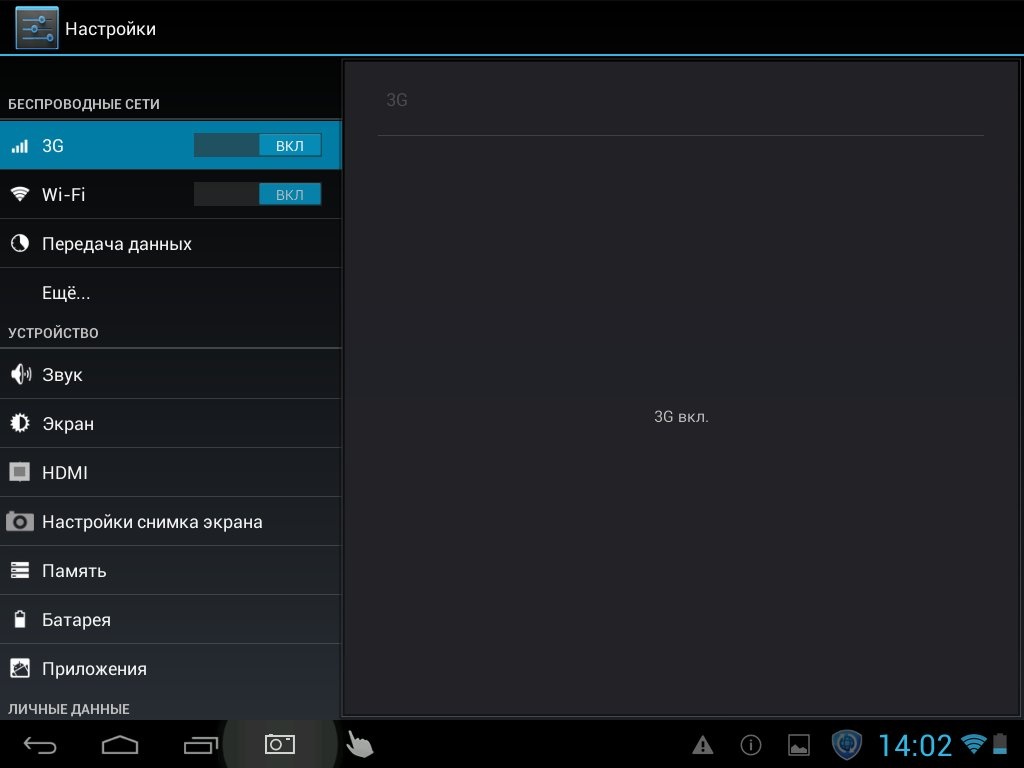Screen dimensions: 1024x768
Task: Open warning notification triangle icon
Action: click(x=703, y=745)
